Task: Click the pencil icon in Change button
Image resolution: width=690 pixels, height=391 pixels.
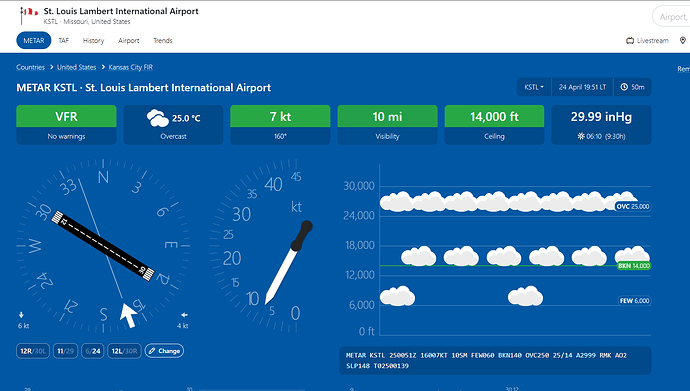Action: point(152,351)
